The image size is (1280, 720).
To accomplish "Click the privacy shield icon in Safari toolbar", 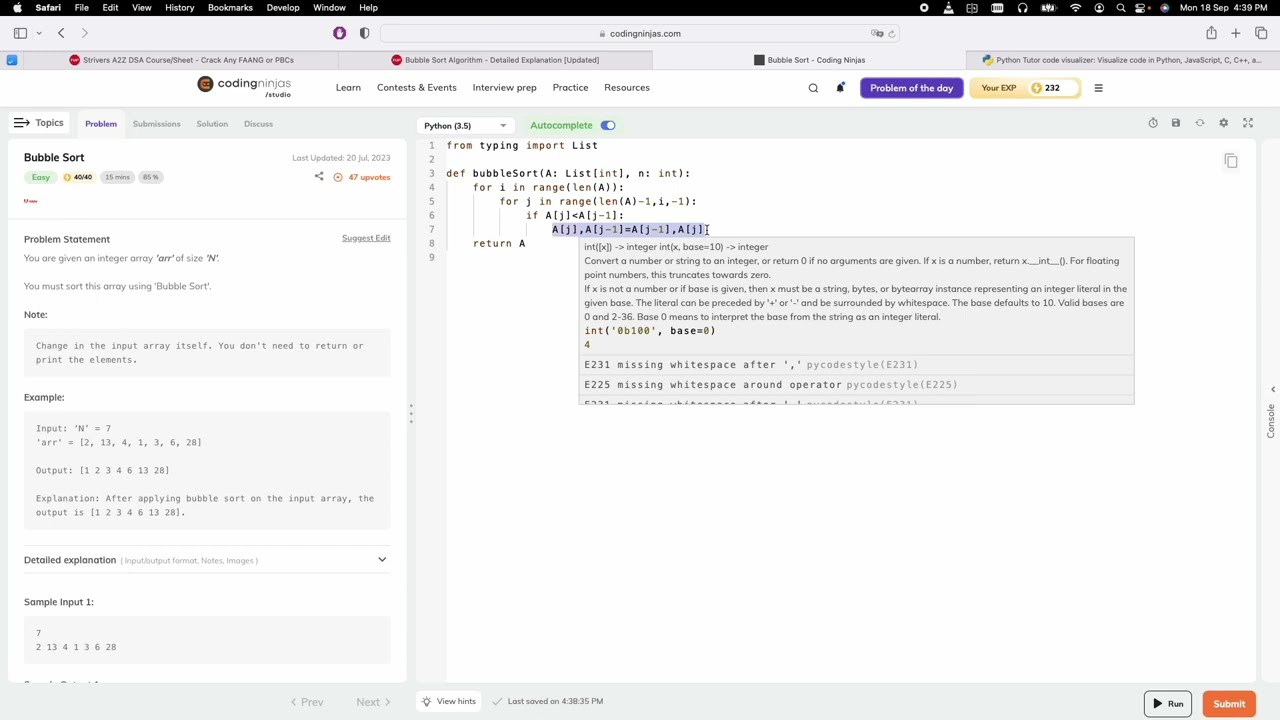I will coord(364,33).
